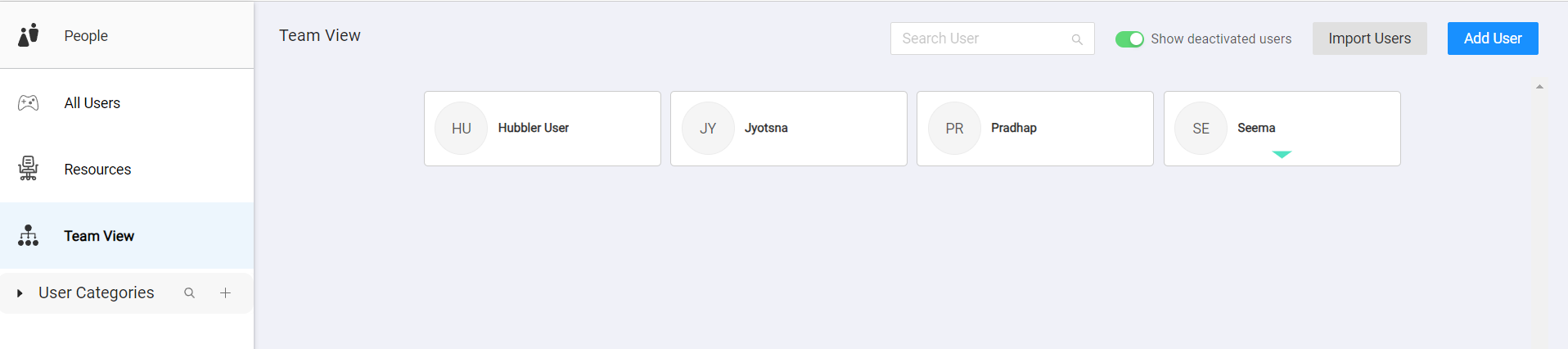The height and width of the screenshot is (349, 1568).
Task: Click the Team View hierarchy icon
Action: click(29, 236)
